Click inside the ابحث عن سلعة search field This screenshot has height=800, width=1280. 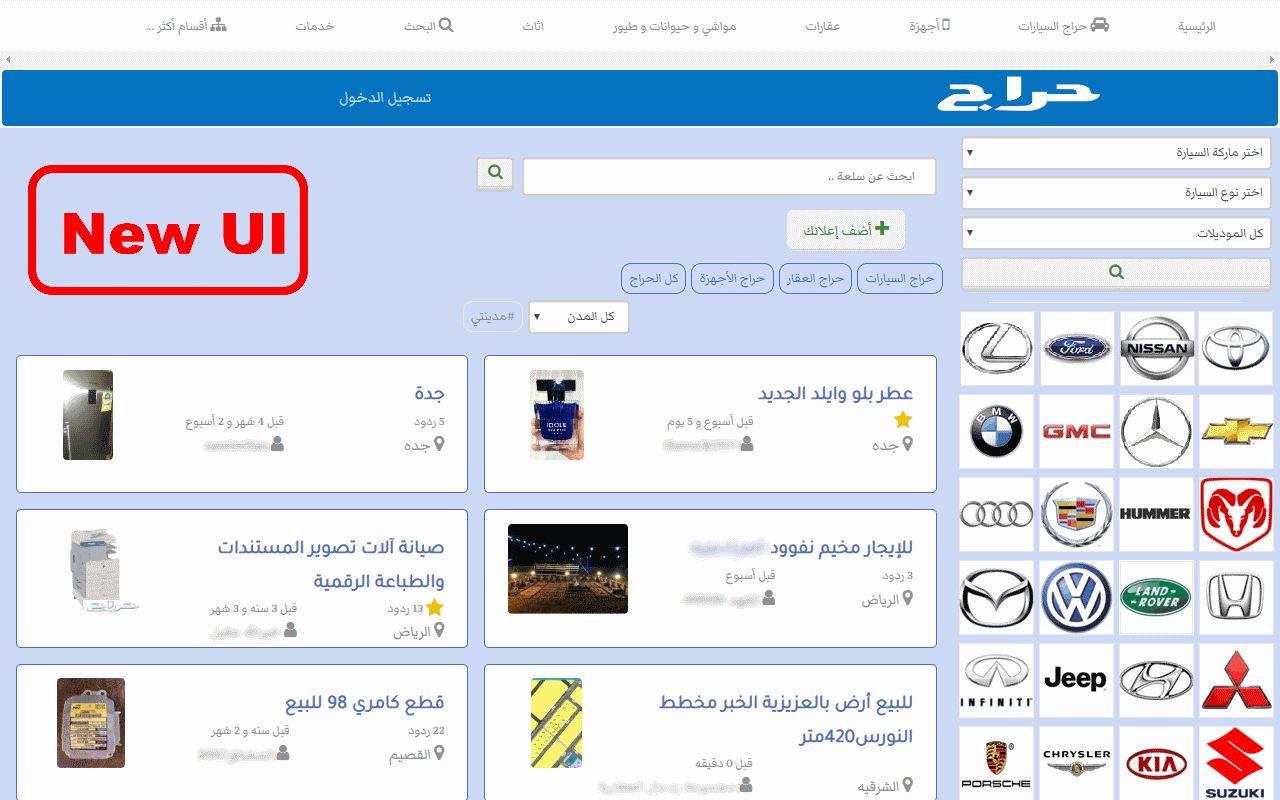[729, 176]
